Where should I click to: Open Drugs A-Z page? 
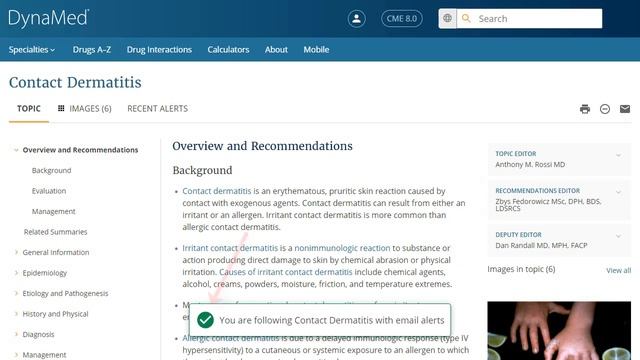click(92, 50)
